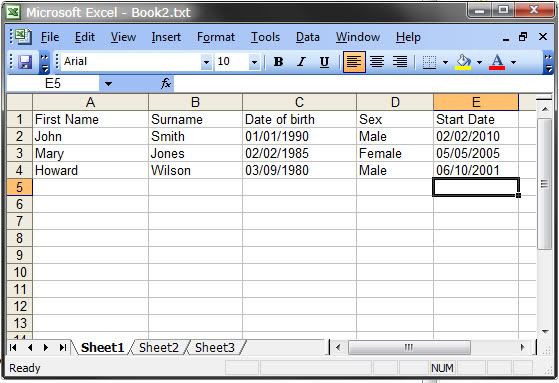The width and height of the screenshot is (559, 383).
Task: Select column B header
Action: 195,102
